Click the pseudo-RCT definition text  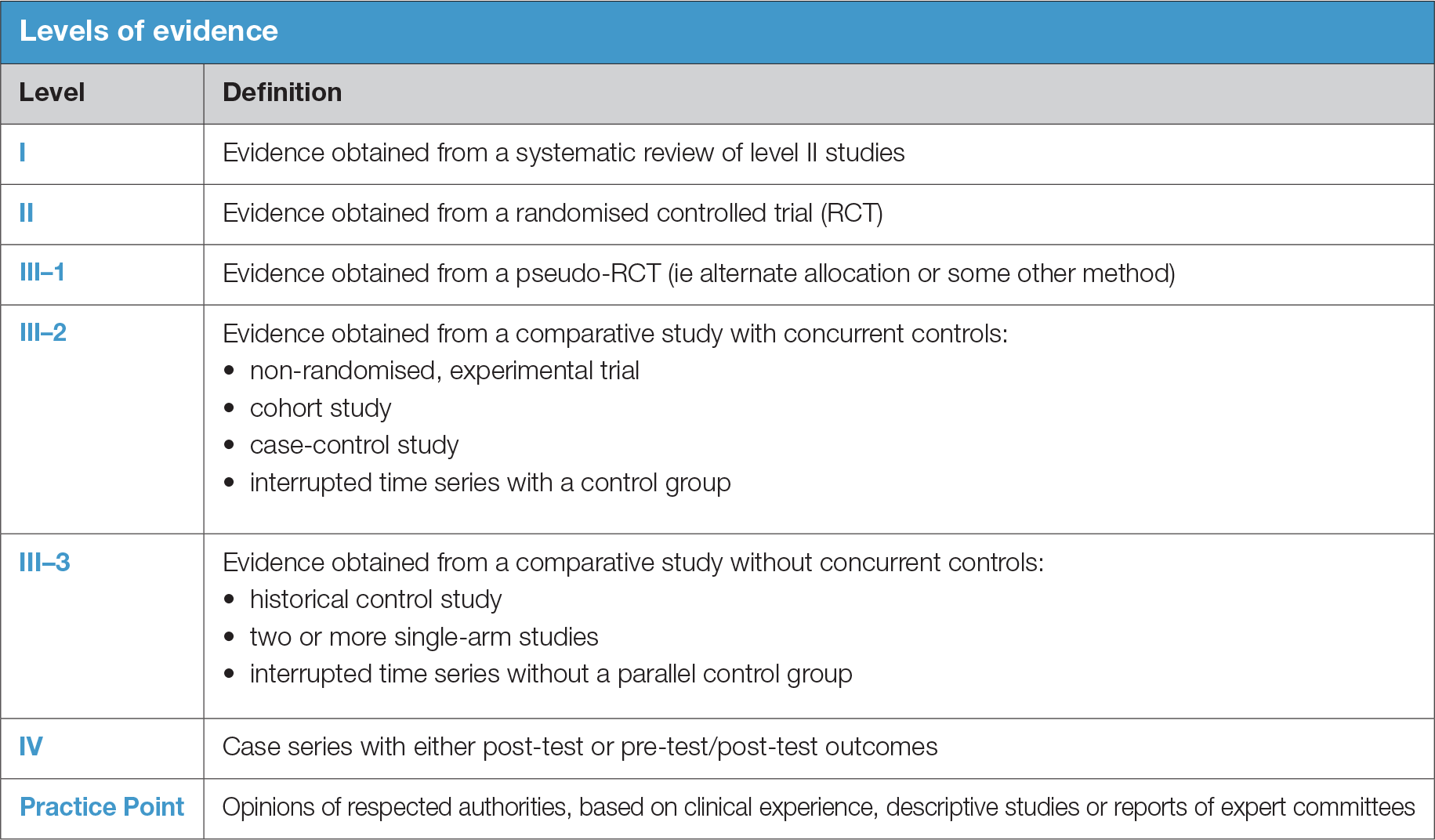698,273
